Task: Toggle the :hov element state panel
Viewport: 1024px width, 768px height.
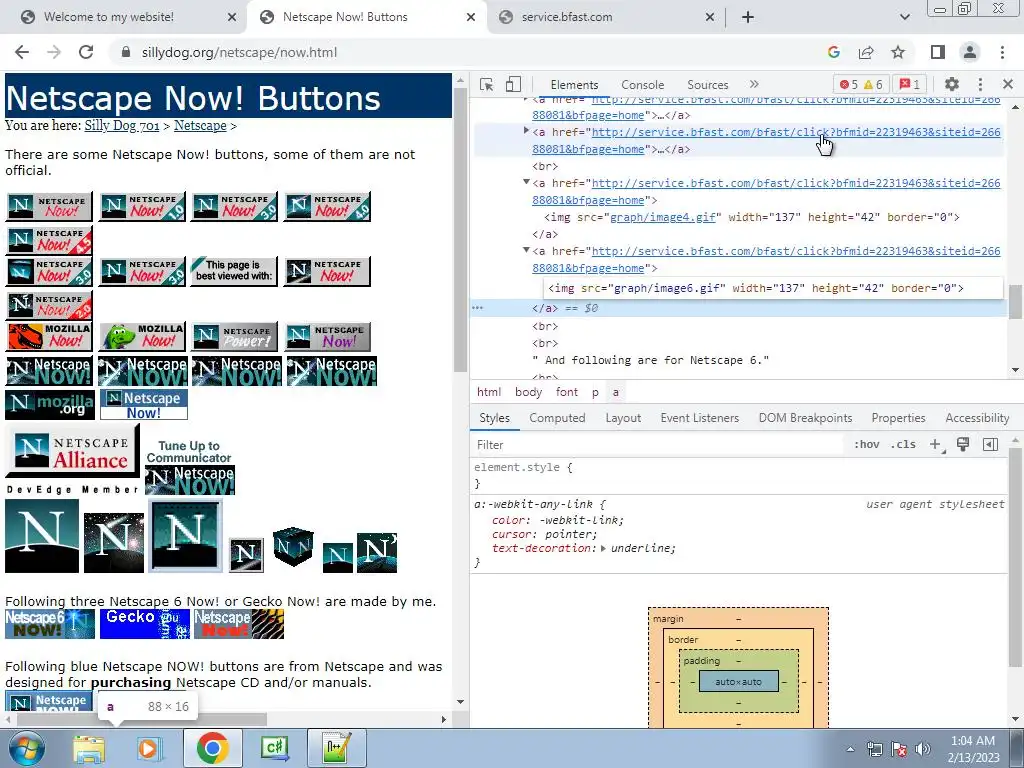Action: (x=867, y=445)
